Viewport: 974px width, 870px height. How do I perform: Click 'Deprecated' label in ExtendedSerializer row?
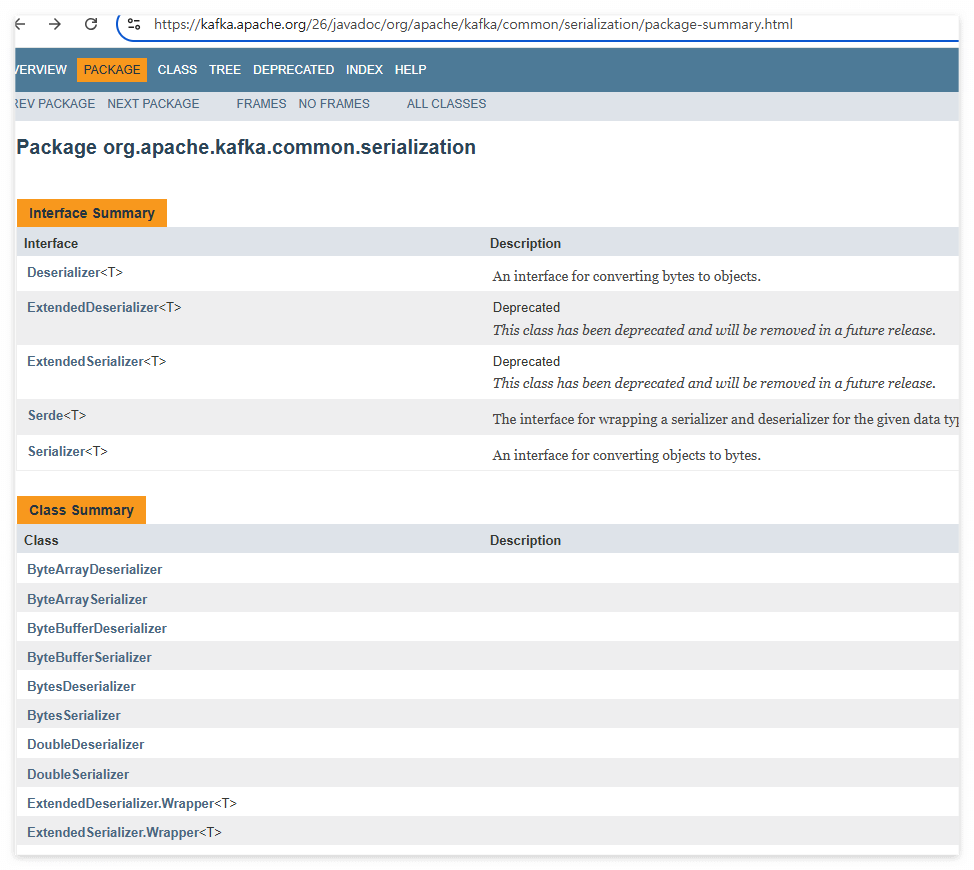tap(526, 361)
